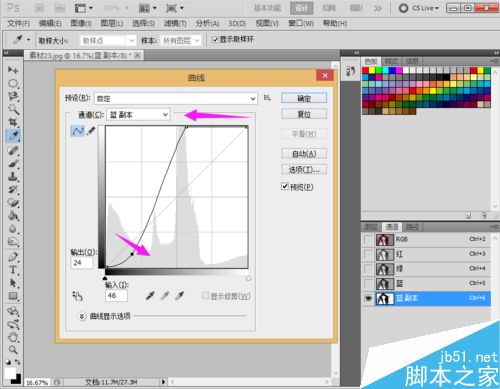
Task: Switch to the 设计 workspace button
Action: [301, 8]
